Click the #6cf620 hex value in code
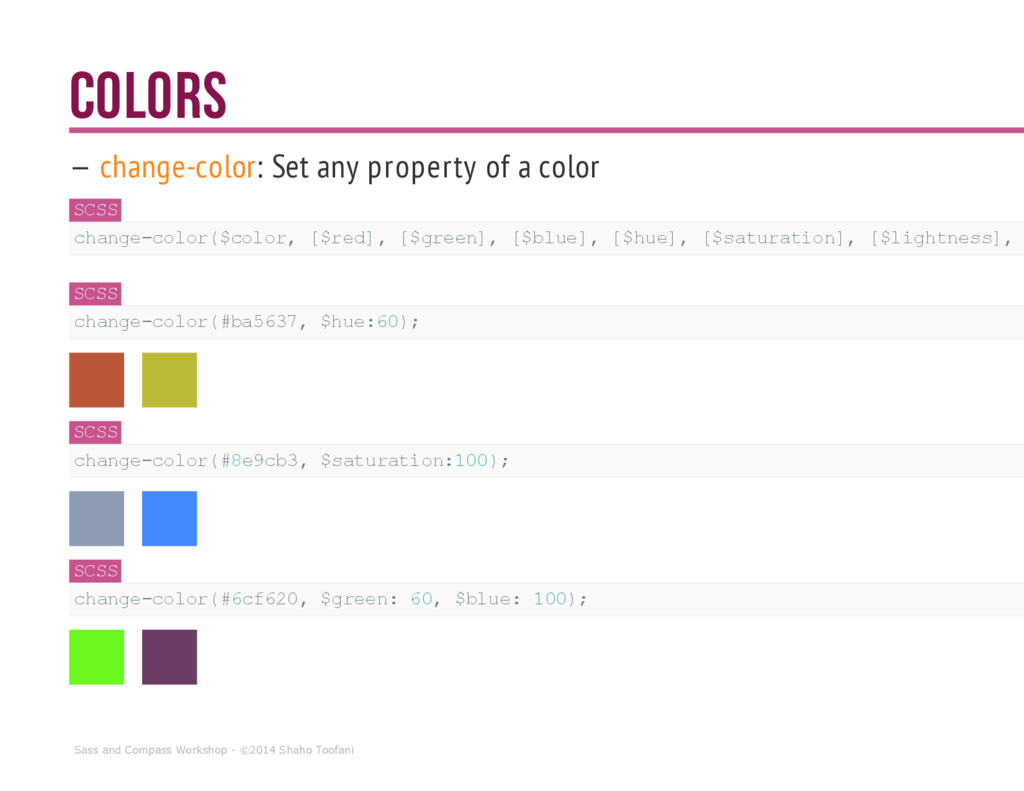 [x=259, y=599]
